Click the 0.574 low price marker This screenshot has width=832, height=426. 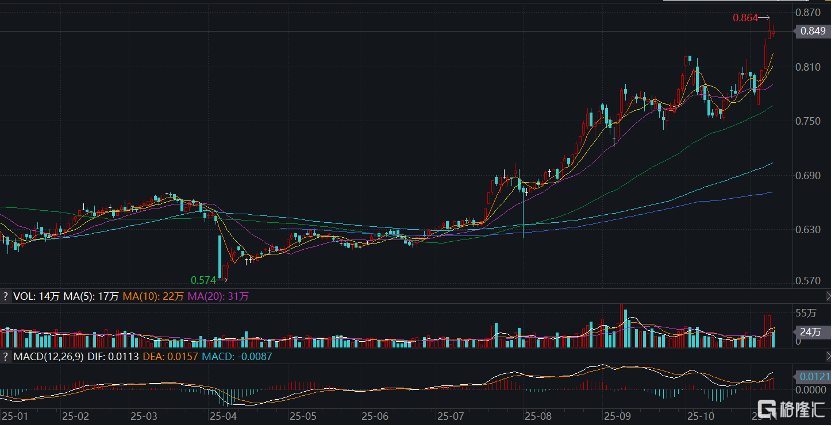[x=205, y=280]
